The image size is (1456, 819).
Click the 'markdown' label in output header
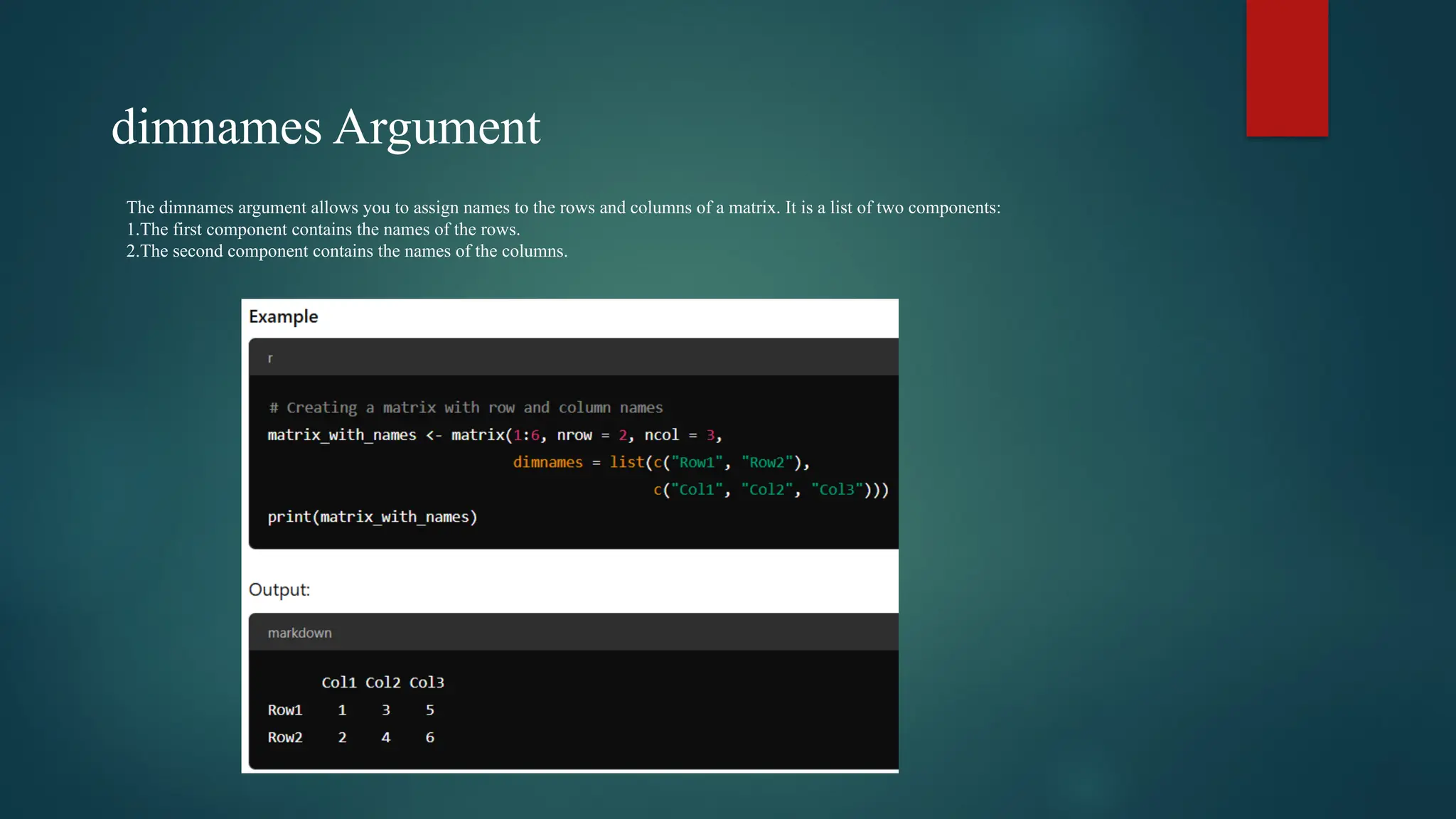(299, 633)
